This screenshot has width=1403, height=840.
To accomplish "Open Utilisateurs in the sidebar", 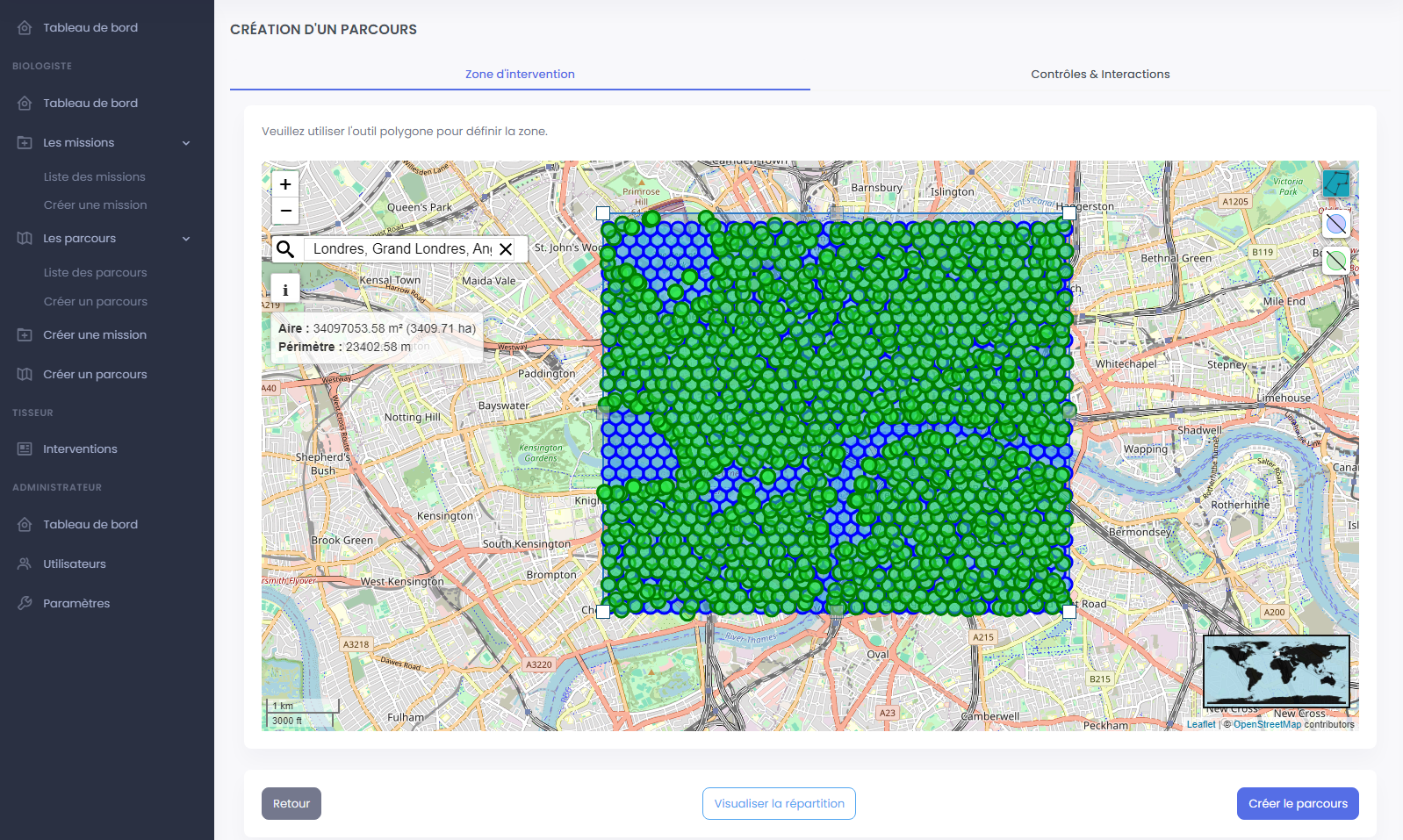I will (75, 564).
